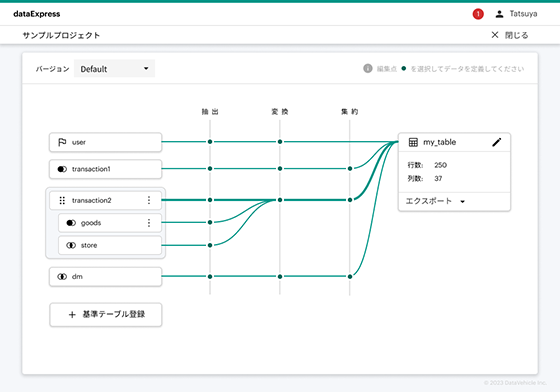Open the Tatsuya user profile icon

click(499, 14)
